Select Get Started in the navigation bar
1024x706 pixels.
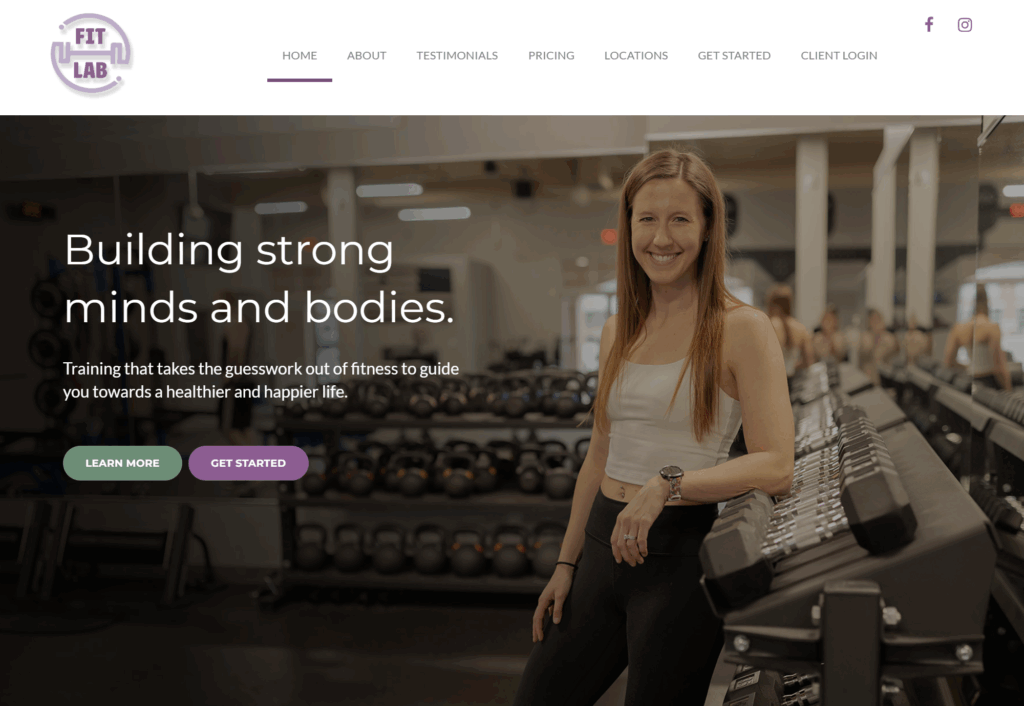tap(734, 56)
